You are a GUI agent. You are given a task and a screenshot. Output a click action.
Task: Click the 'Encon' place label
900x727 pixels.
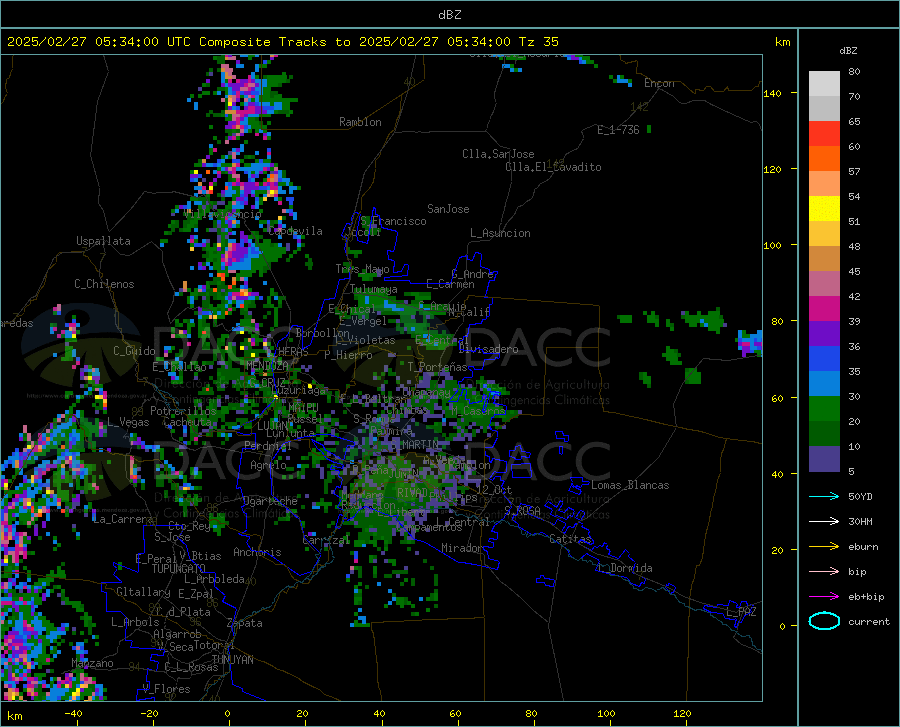tap(659, 83)
